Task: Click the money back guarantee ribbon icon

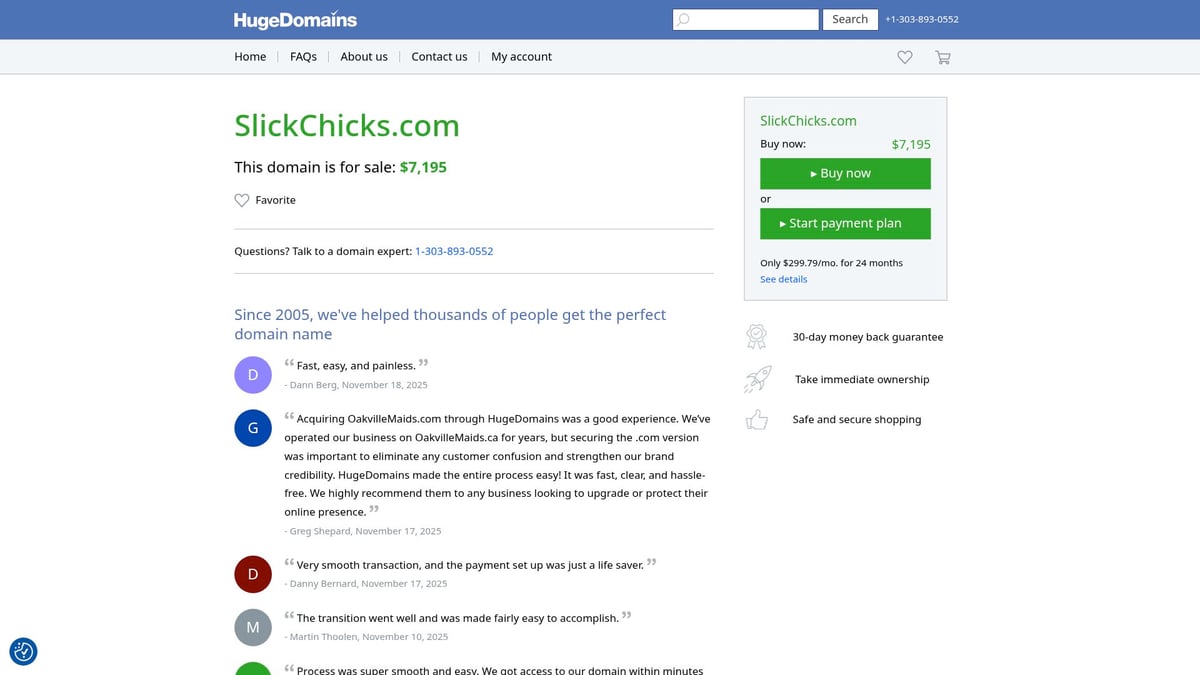Action: (757, 337)
